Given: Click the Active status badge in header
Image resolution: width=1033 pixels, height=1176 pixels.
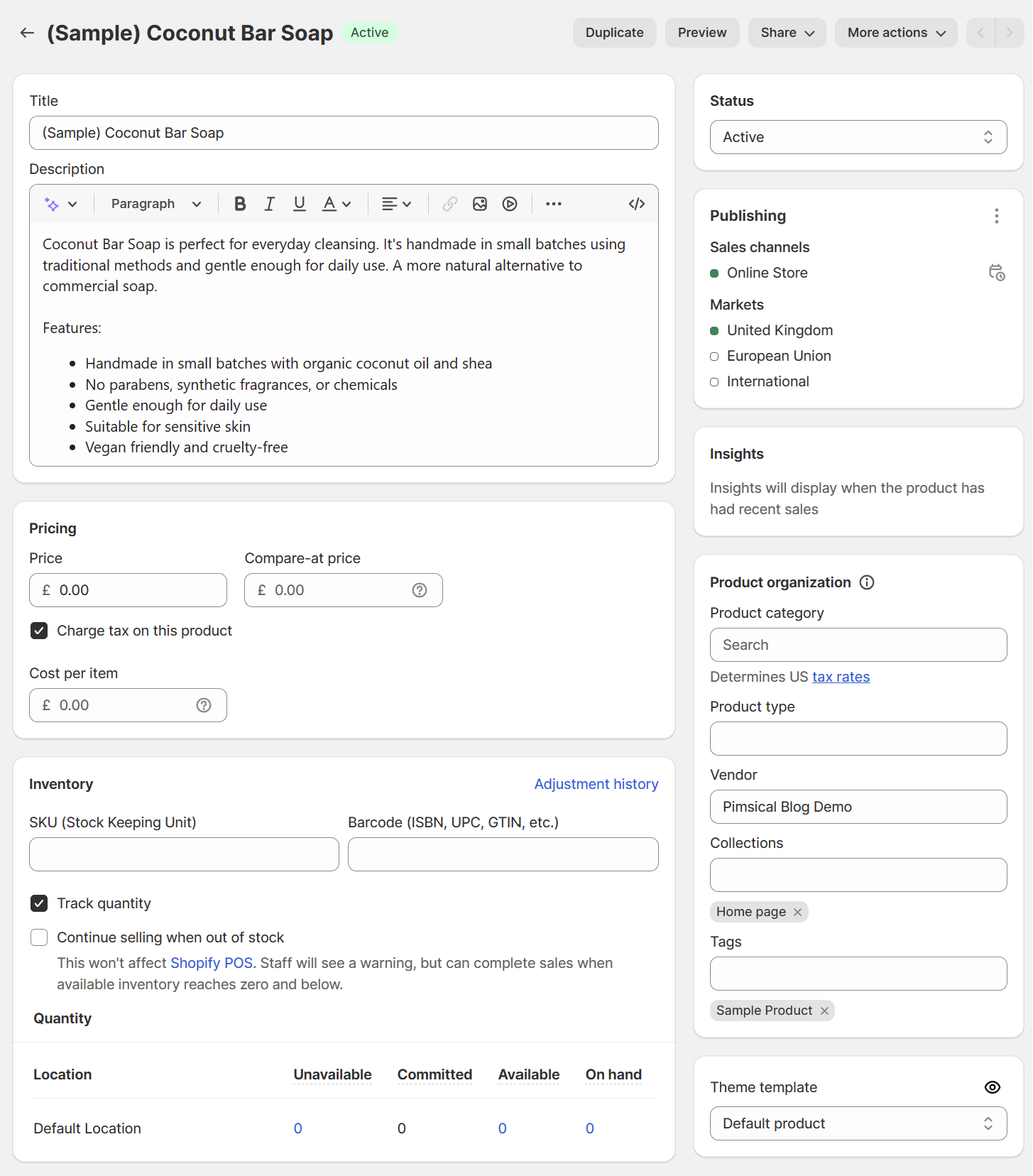Looking at the screenshot, I should tap(369, 33).
